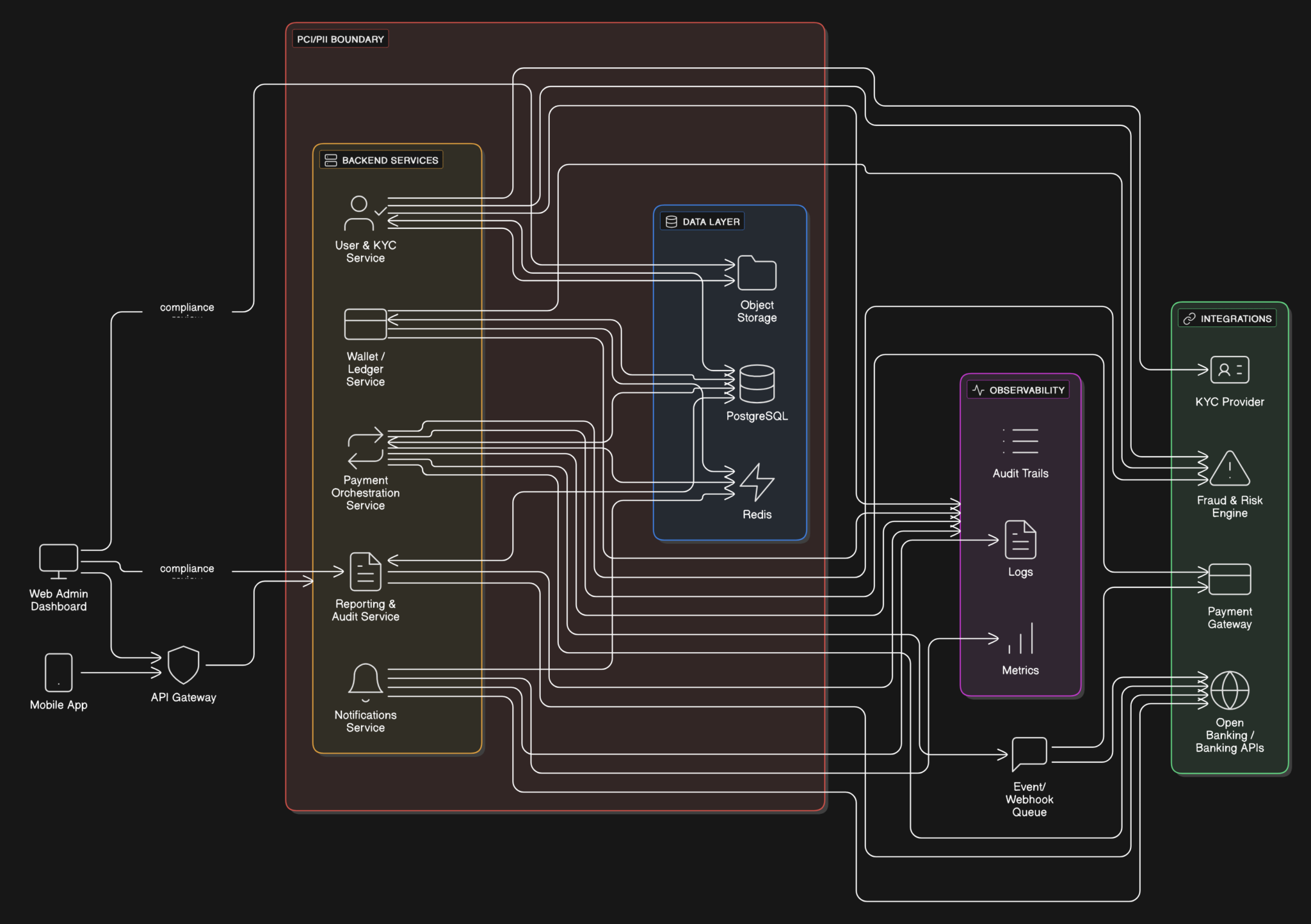Select the Mobile App phone icon
Screen dimensions: 1311x924
58,672
